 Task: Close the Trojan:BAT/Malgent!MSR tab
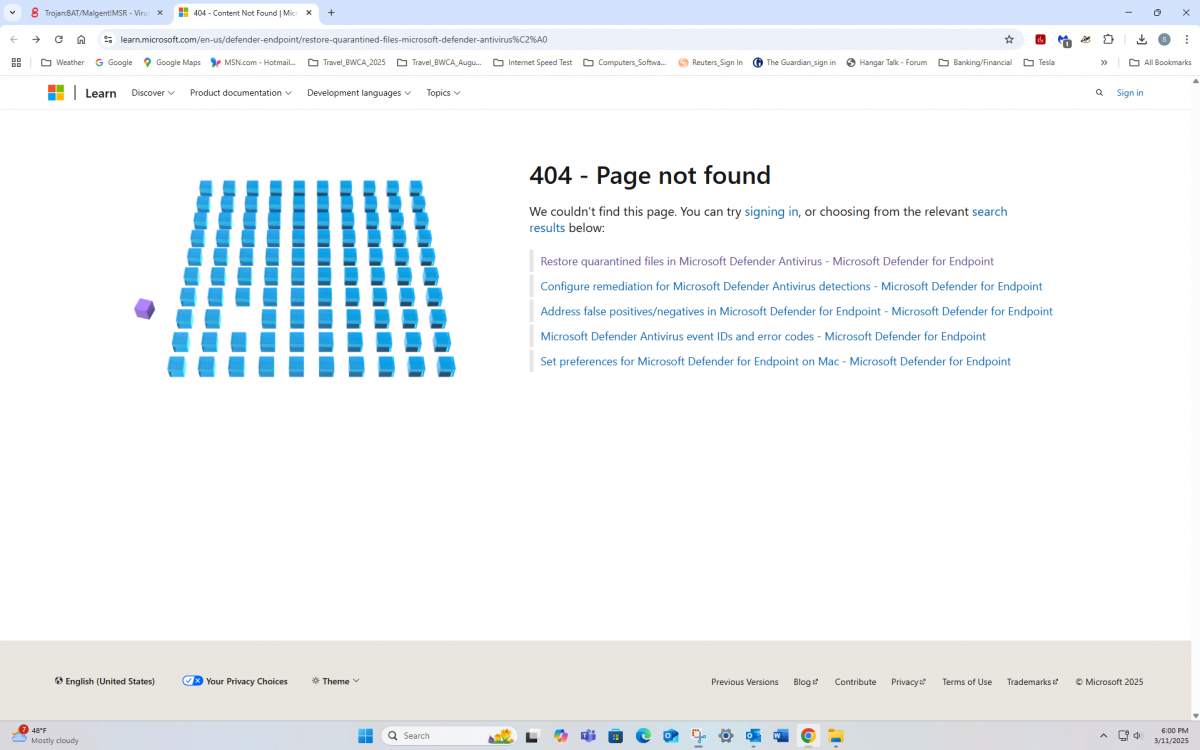pyautogui.click(x=160, y=13)
